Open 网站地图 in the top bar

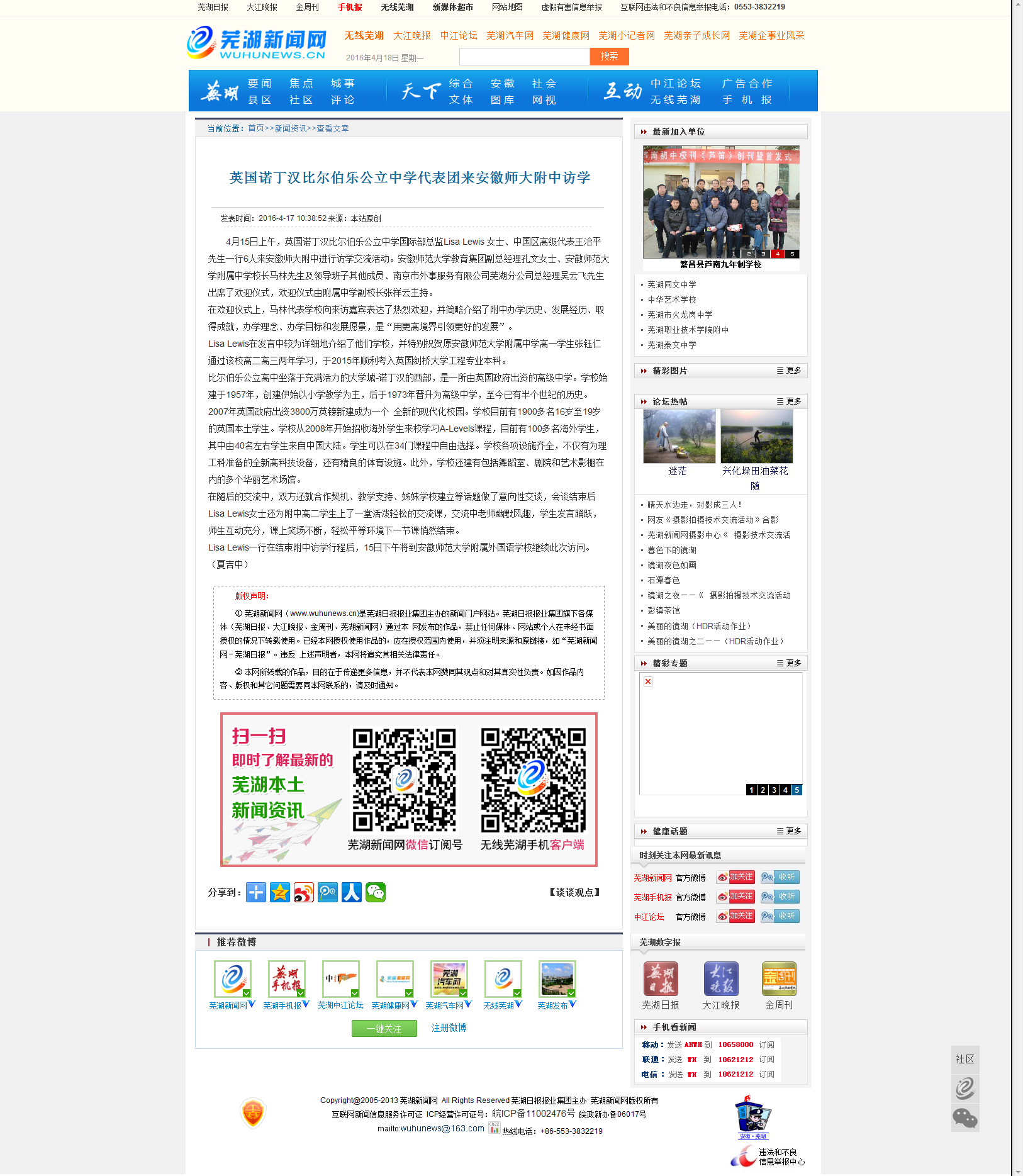point(507,7)
